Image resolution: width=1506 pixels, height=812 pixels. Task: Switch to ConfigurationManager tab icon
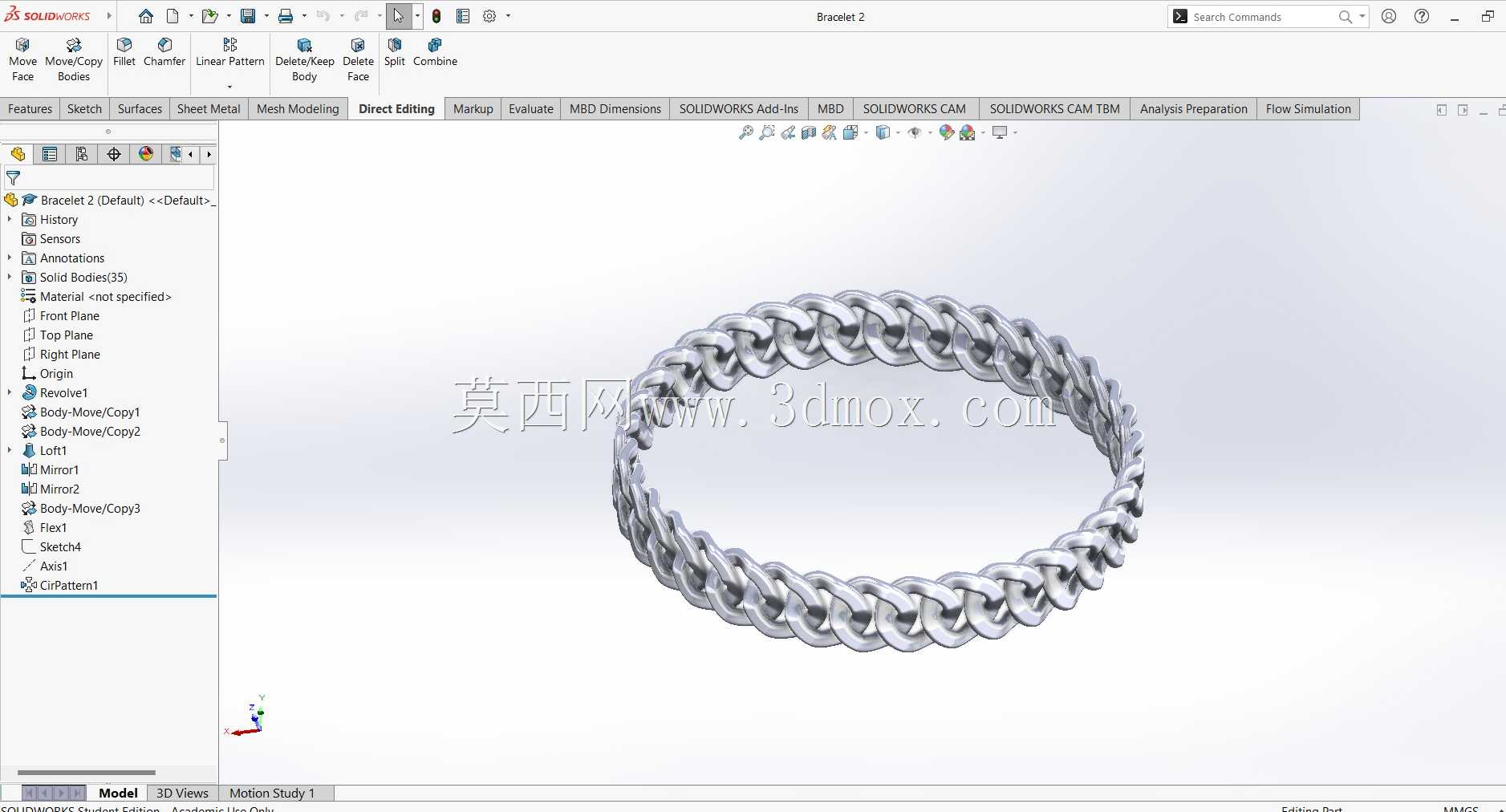[82, 154]
